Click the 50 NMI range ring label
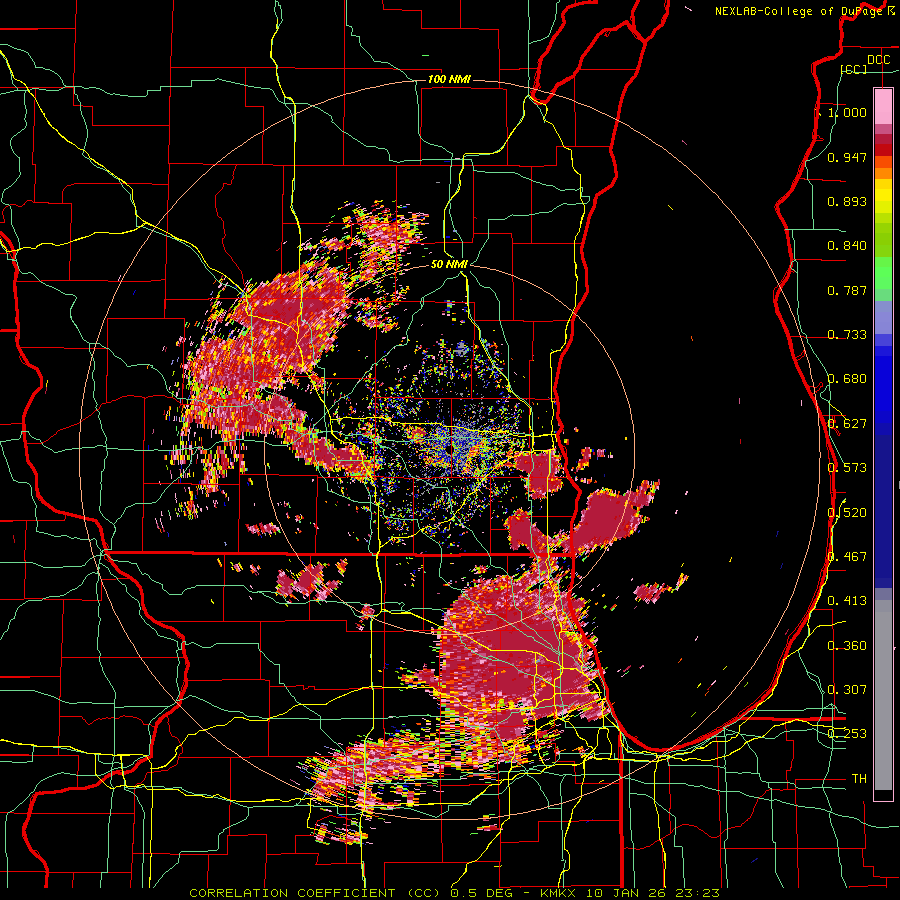Viewport: 900px width, 900px height. 449,264
